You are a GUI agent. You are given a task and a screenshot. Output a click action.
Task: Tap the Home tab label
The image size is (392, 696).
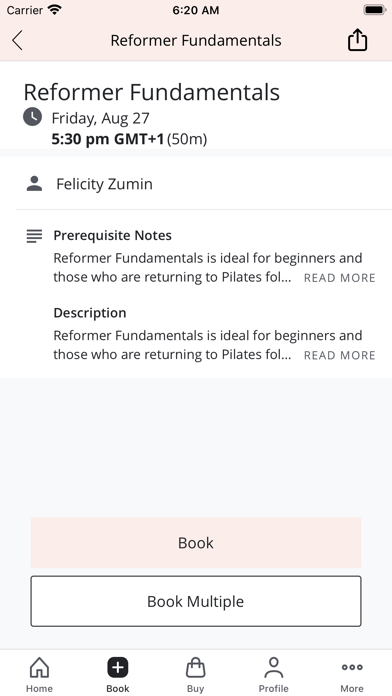coord(40,688)
